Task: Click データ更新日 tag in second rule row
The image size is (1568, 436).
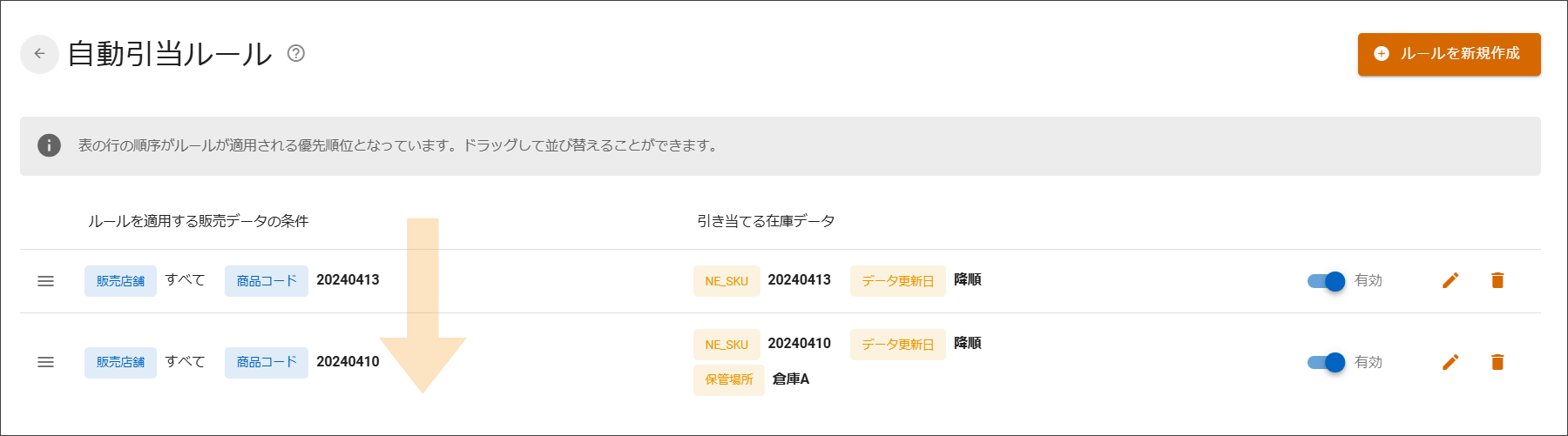Action: pos(898,345)
